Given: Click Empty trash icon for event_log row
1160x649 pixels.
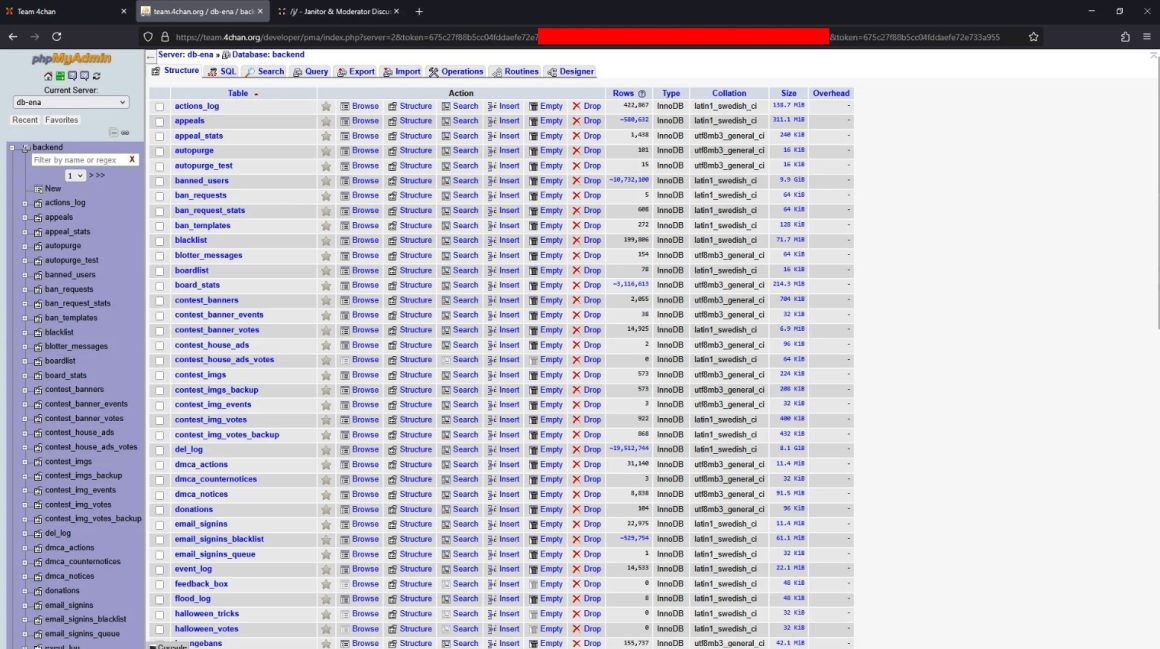Looking at the screenshot, I should [x=533, y=569].
